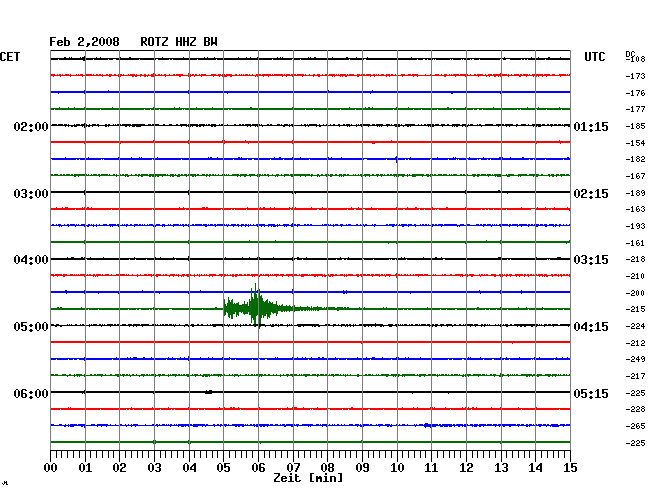The height and width of the screenshot is (494, 650).
Task: Click the DC offset value "-212"
Action: point(635,344)
